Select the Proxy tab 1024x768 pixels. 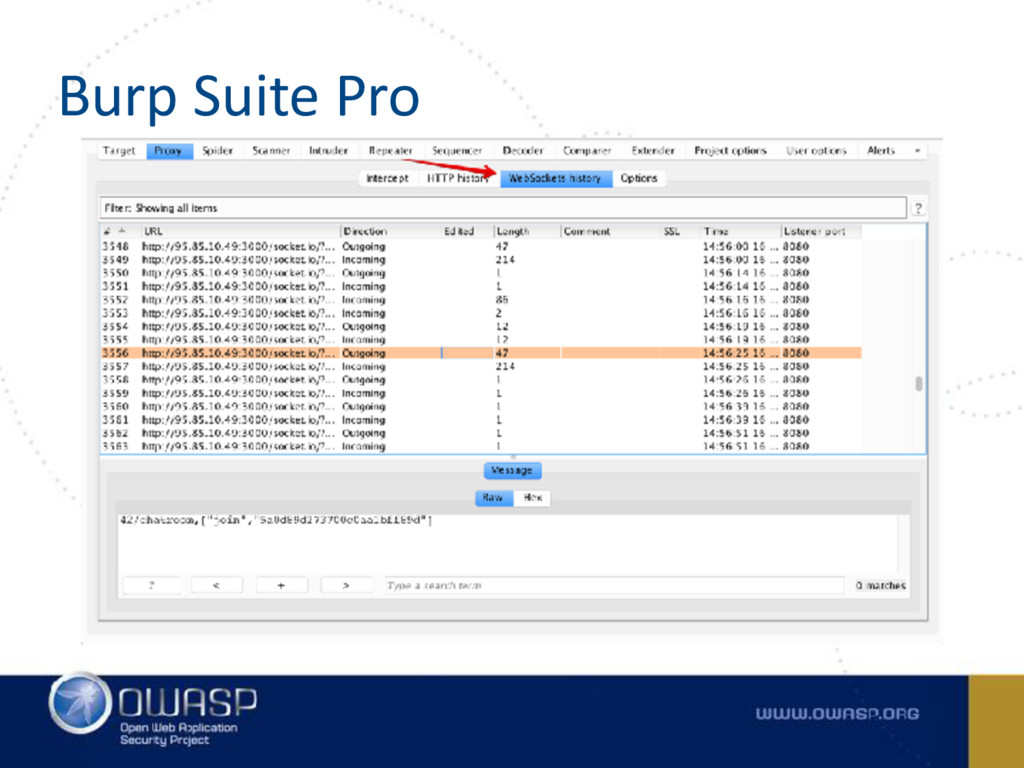(168, 151)
